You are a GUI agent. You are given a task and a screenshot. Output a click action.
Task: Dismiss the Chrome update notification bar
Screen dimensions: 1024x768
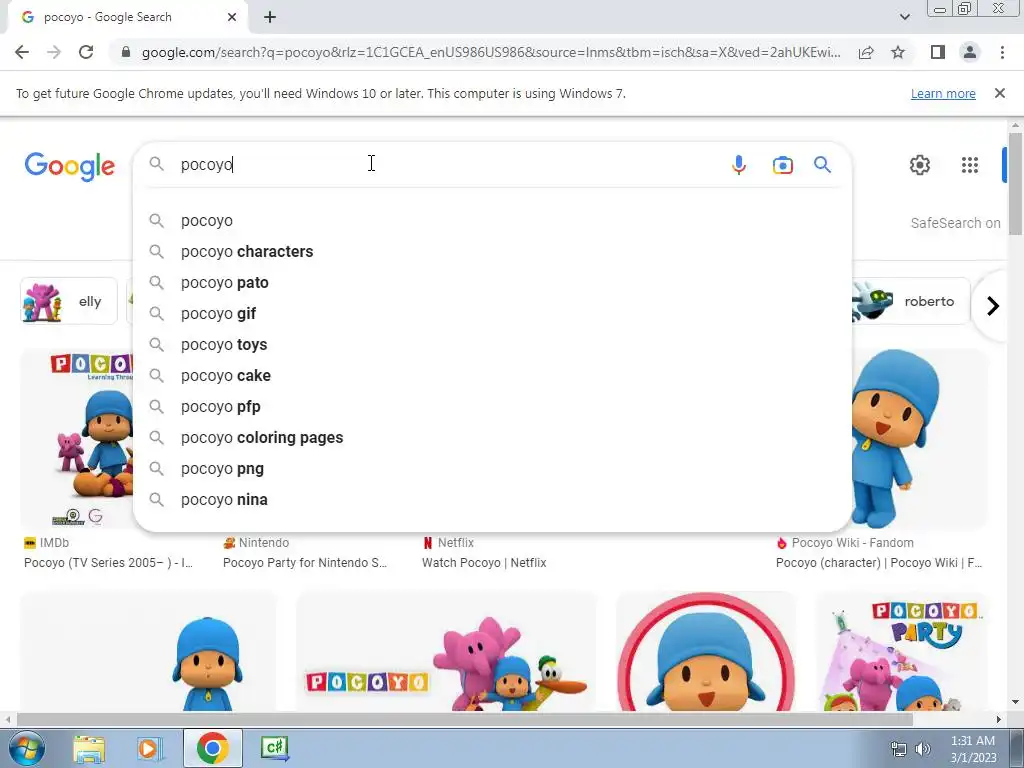999,93
